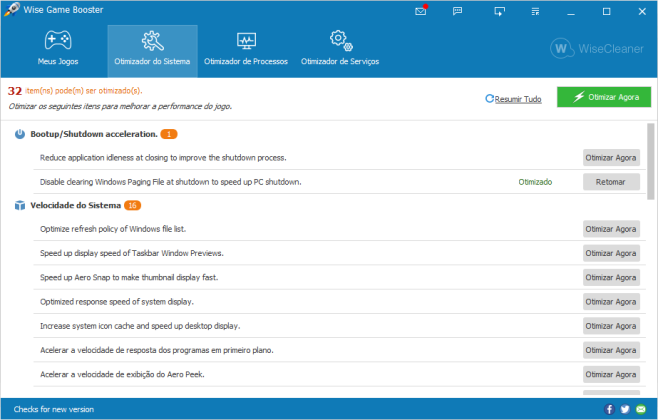Switch to Meus Jogos tab
The image size is (658, 420).
58,51
